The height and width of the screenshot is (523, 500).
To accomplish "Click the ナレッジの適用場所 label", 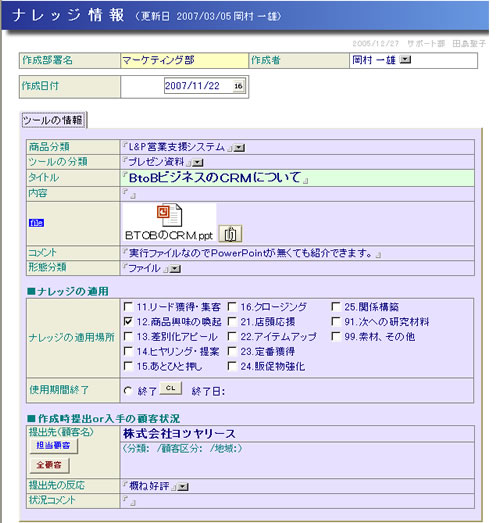I will (x=72, y=338).
